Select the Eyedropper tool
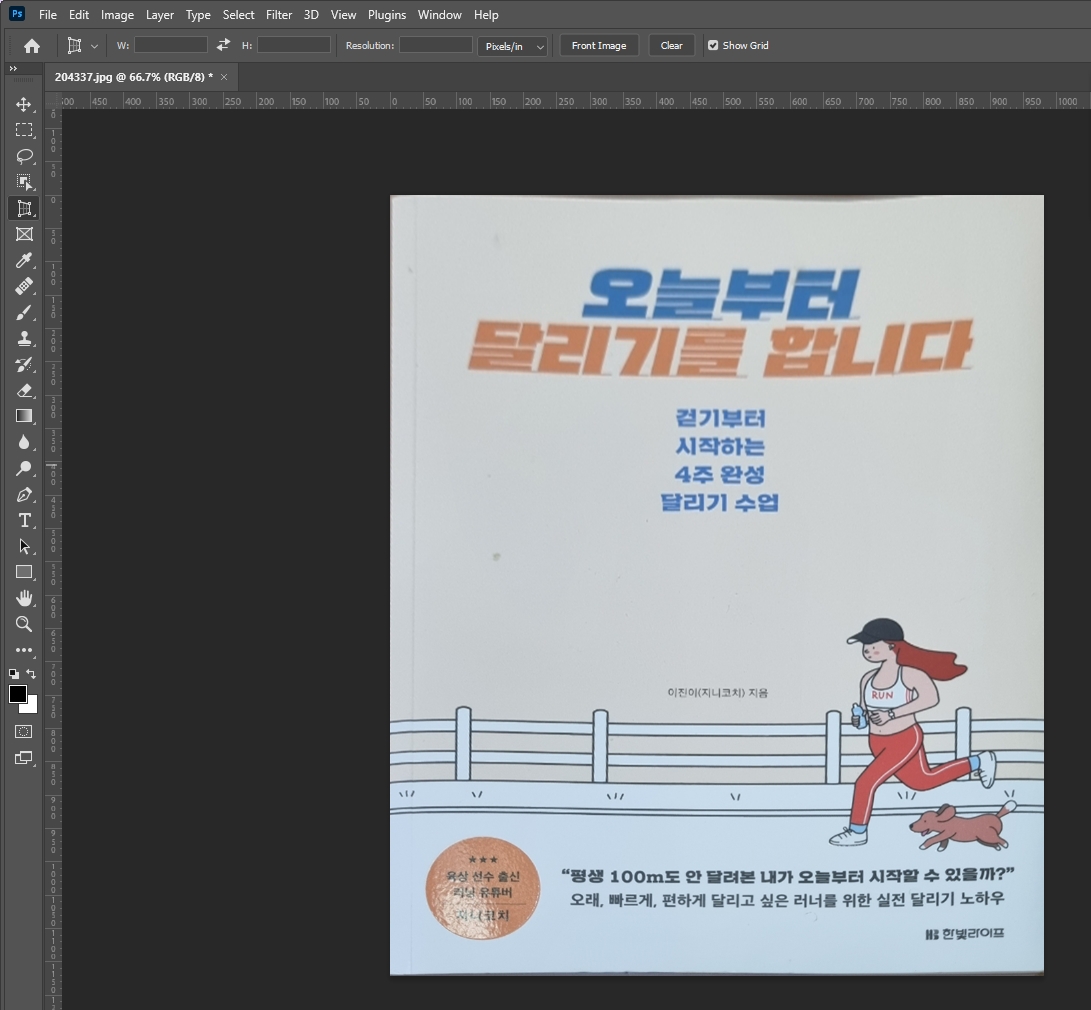The image size is (1091, 1010). click(24, 260)
